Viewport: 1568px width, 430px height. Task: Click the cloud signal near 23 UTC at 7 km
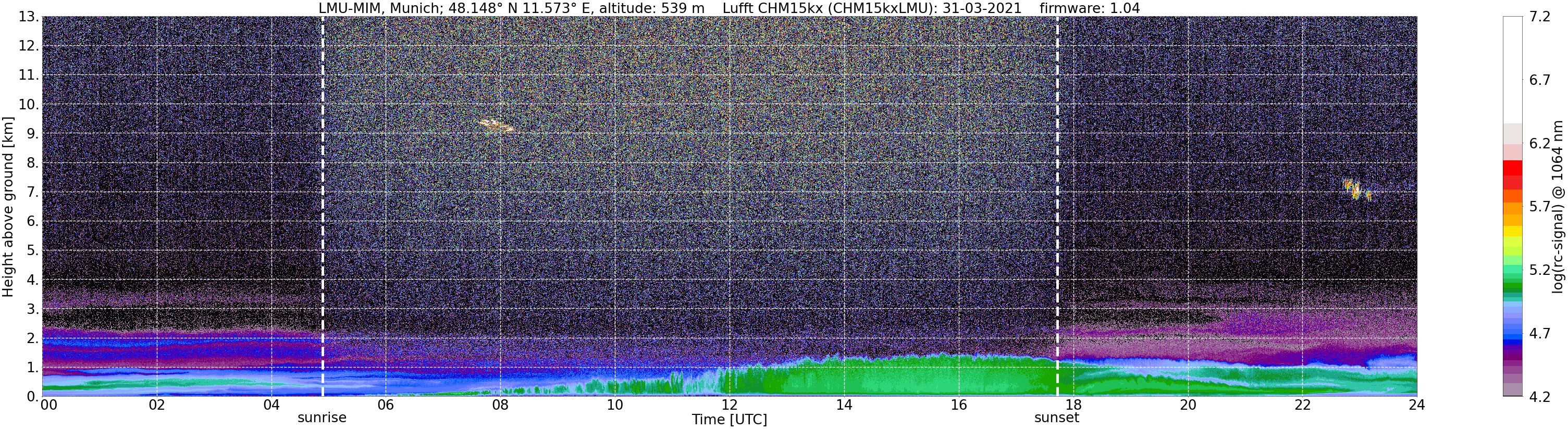tap(1356, 190)
